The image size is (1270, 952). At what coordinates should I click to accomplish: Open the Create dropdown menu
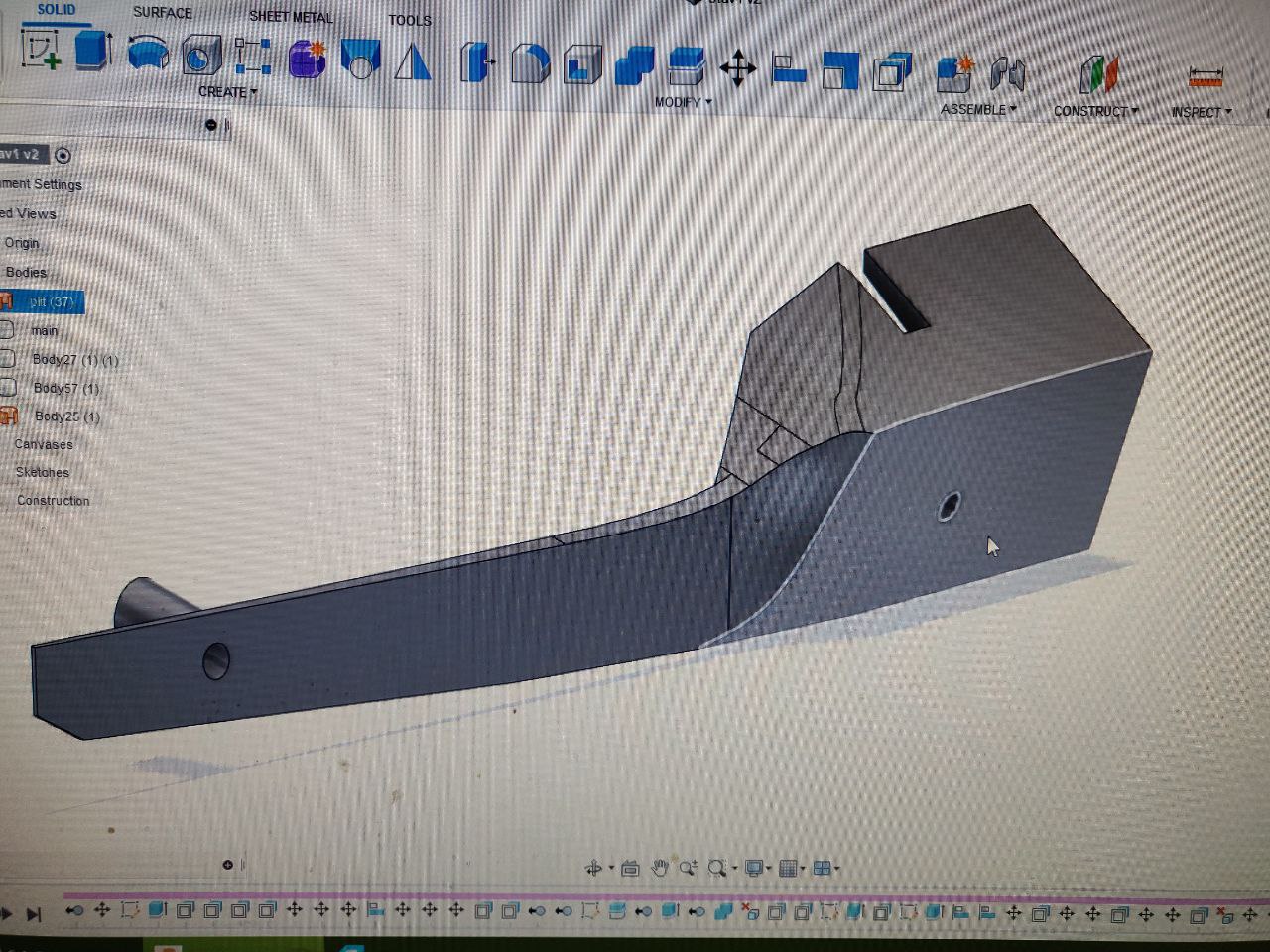point(227,92)
